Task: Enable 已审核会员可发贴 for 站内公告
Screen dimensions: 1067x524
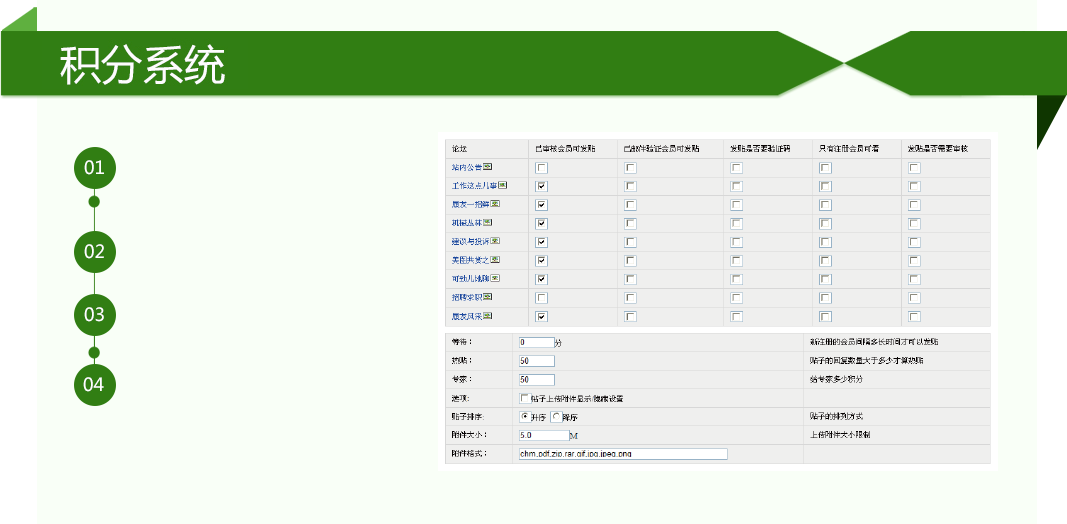Action: click(x=542, y=168)
